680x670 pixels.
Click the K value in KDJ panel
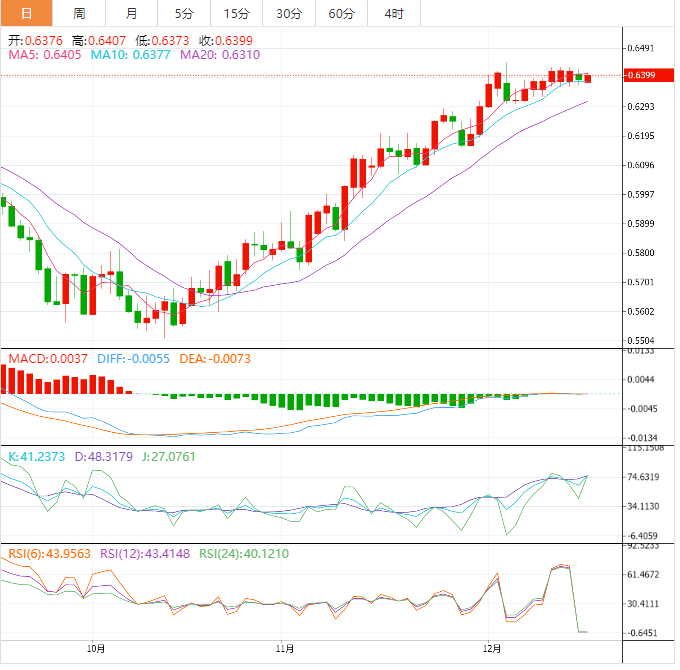coord(36,456)
